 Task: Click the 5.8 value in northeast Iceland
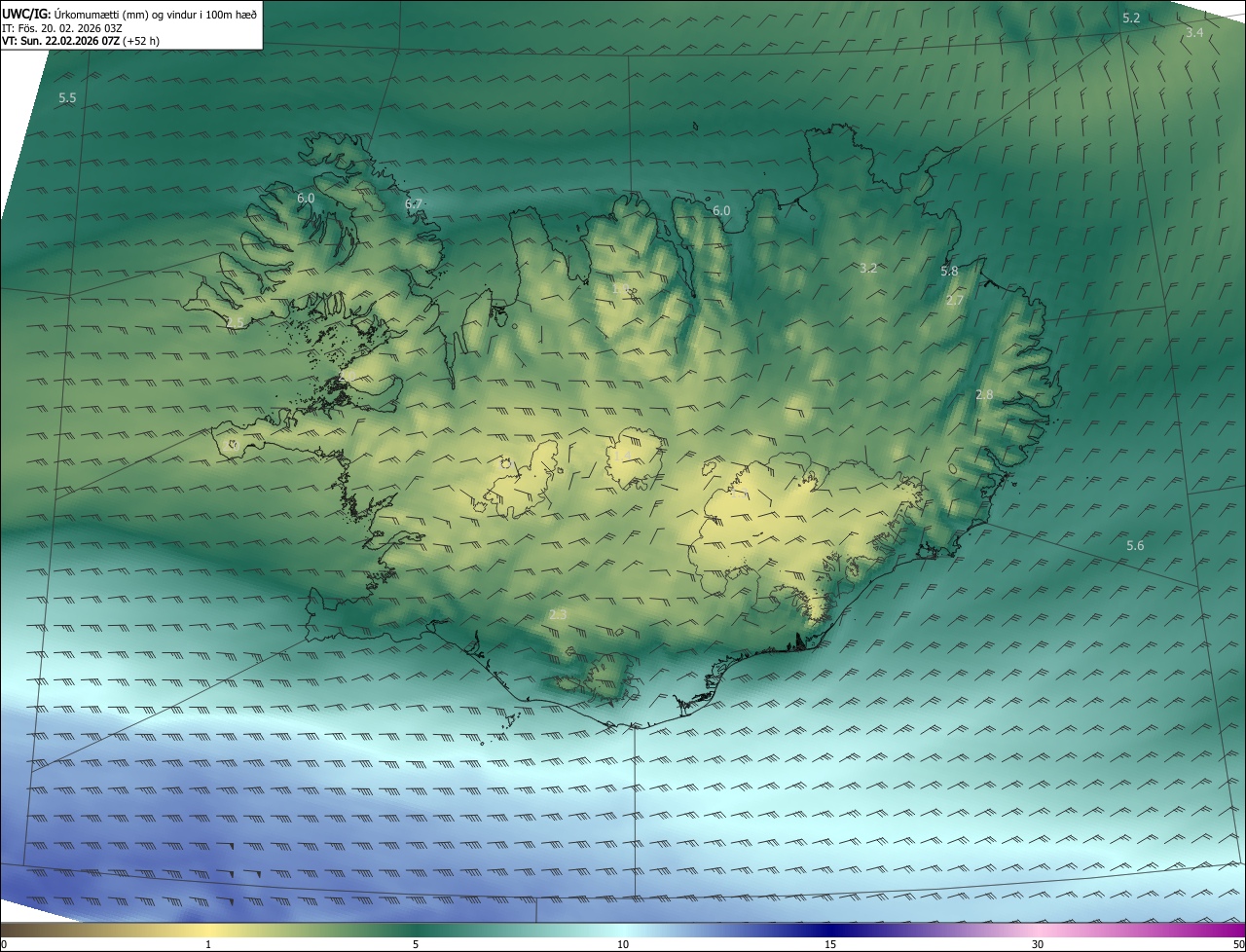(950, 272)
